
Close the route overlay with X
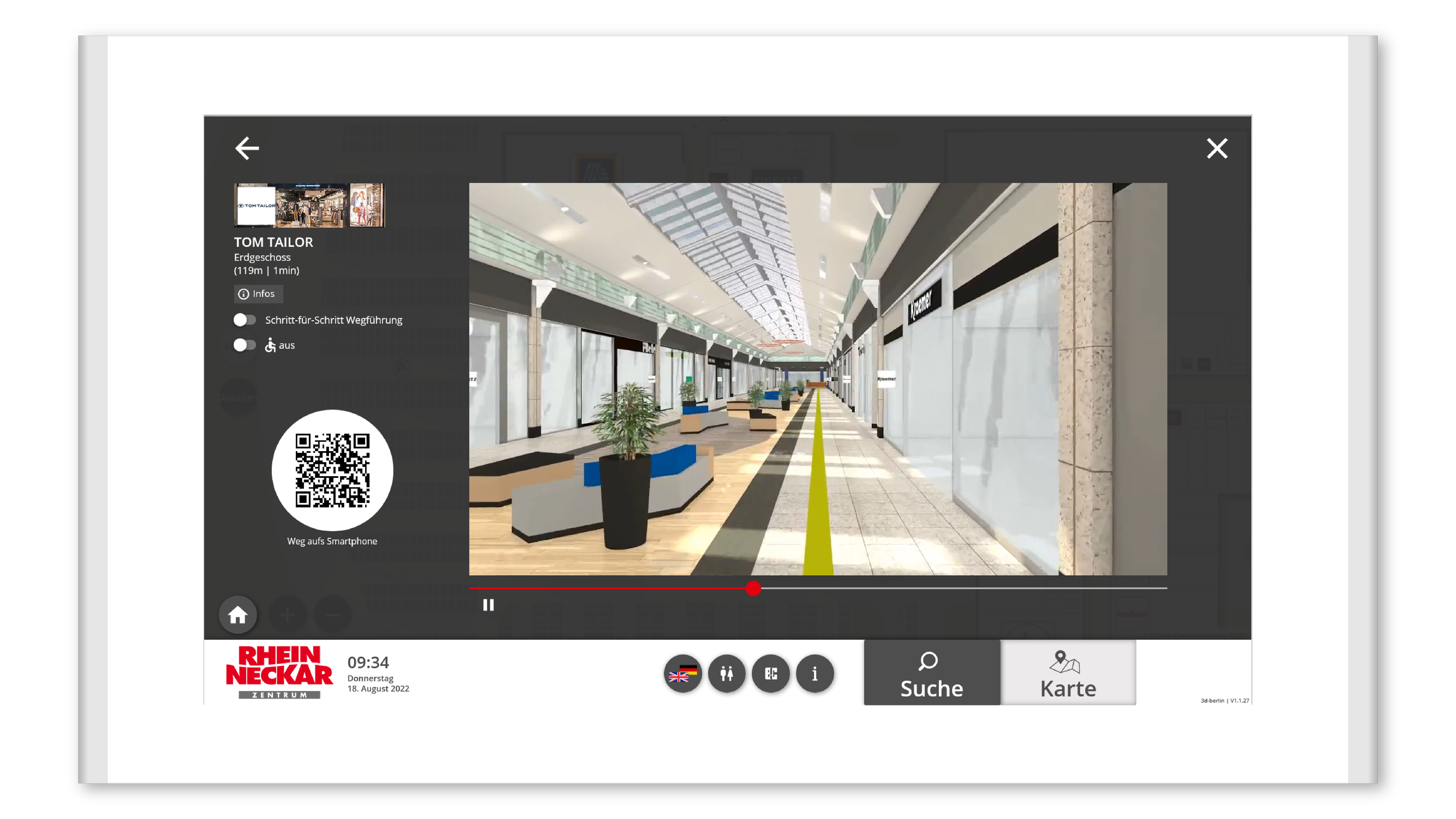pyautogui.click(x=1216, y=148)
